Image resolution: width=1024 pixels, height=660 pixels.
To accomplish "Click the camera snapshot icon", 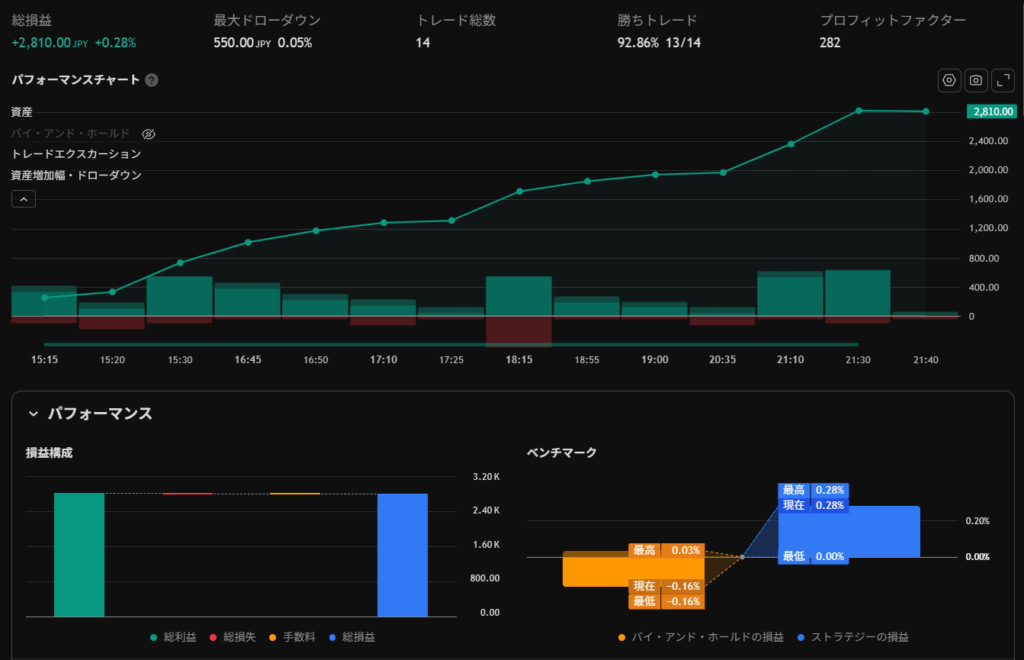I will (x=976, y=80).
